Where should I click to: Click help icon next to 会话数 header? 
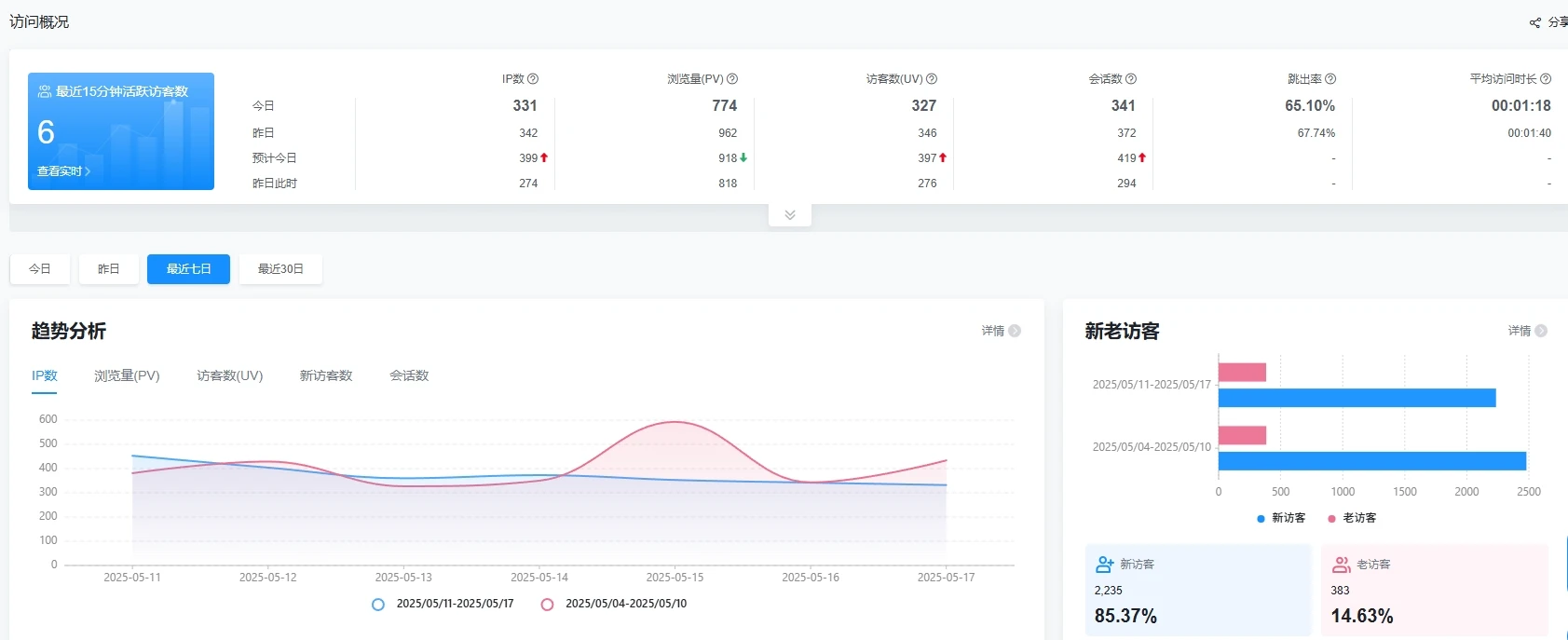[1131, 79]
